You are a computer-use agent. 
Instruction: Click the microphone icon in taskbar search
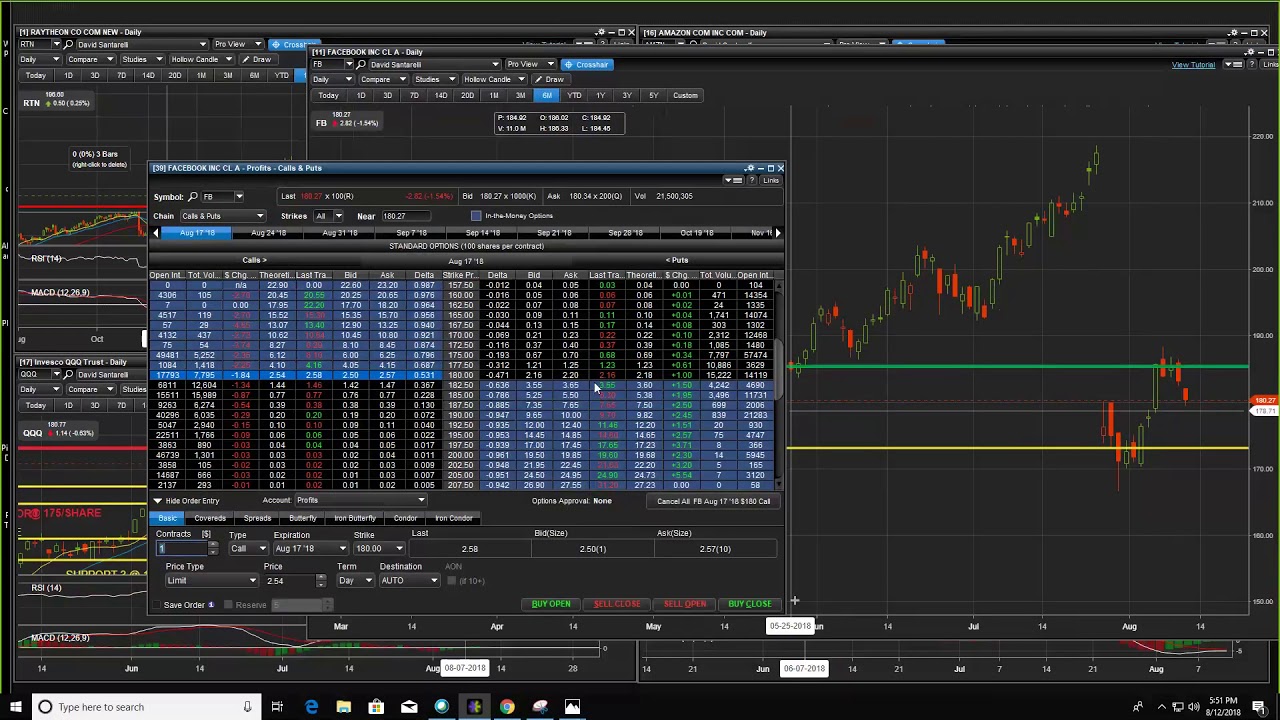click(x=247, y=707)
